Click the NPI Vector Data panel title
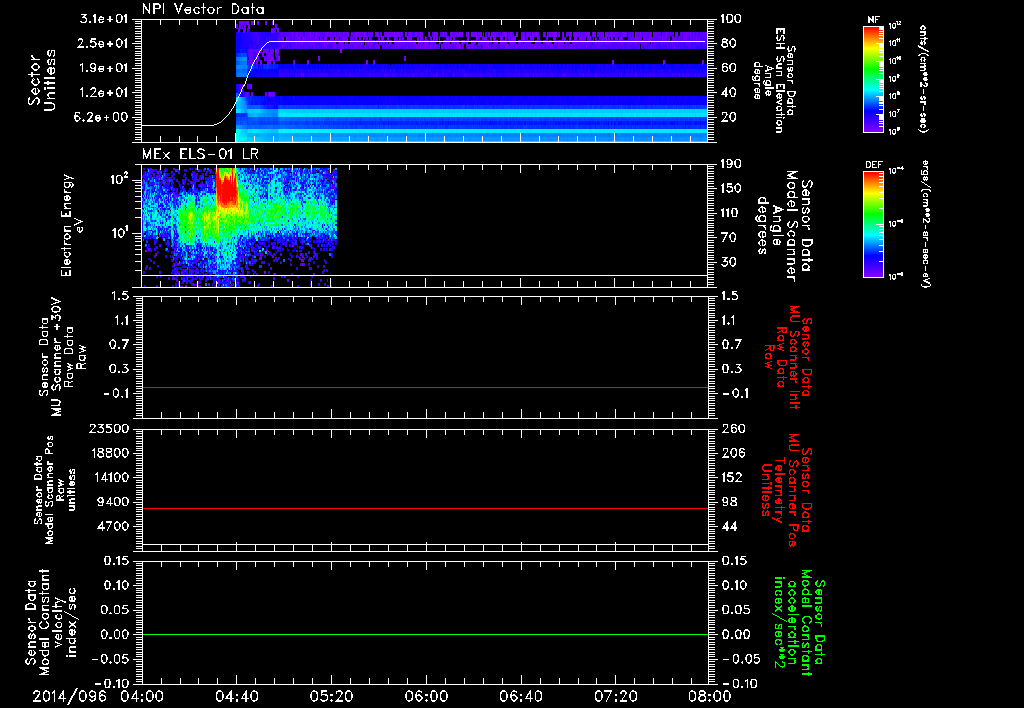The image size is (1024, 708). 203,9
